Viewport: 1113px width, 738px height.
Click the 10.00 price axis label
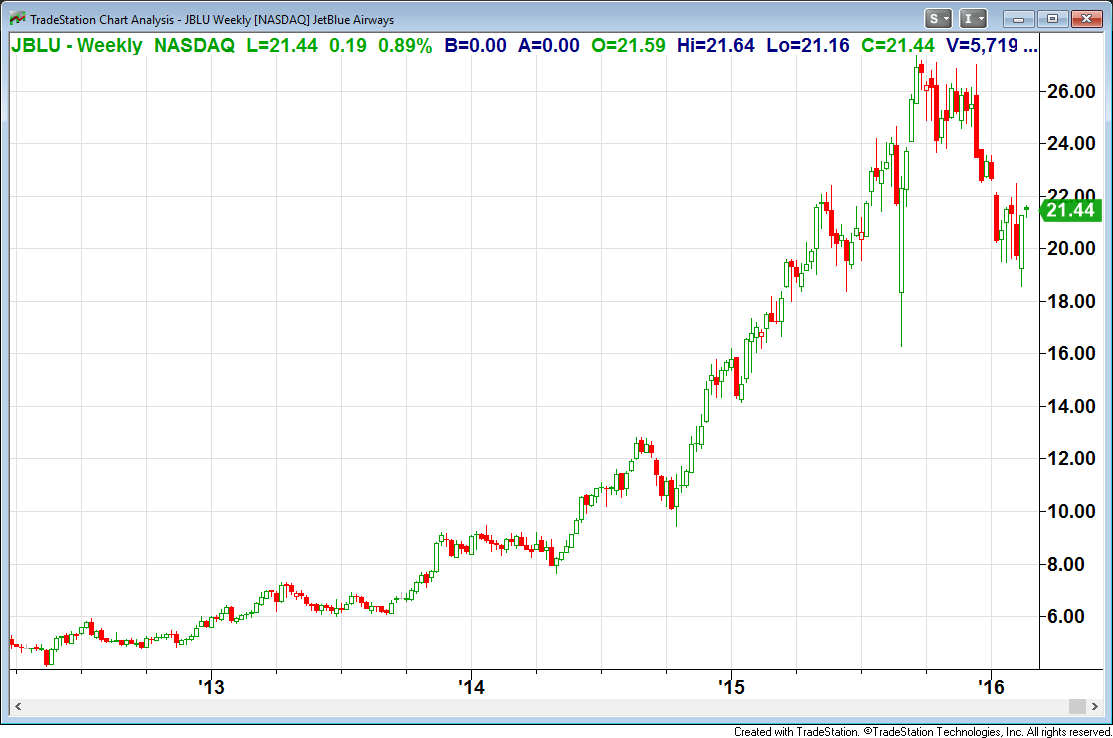pyautogui.click(x=1071, y=511)
